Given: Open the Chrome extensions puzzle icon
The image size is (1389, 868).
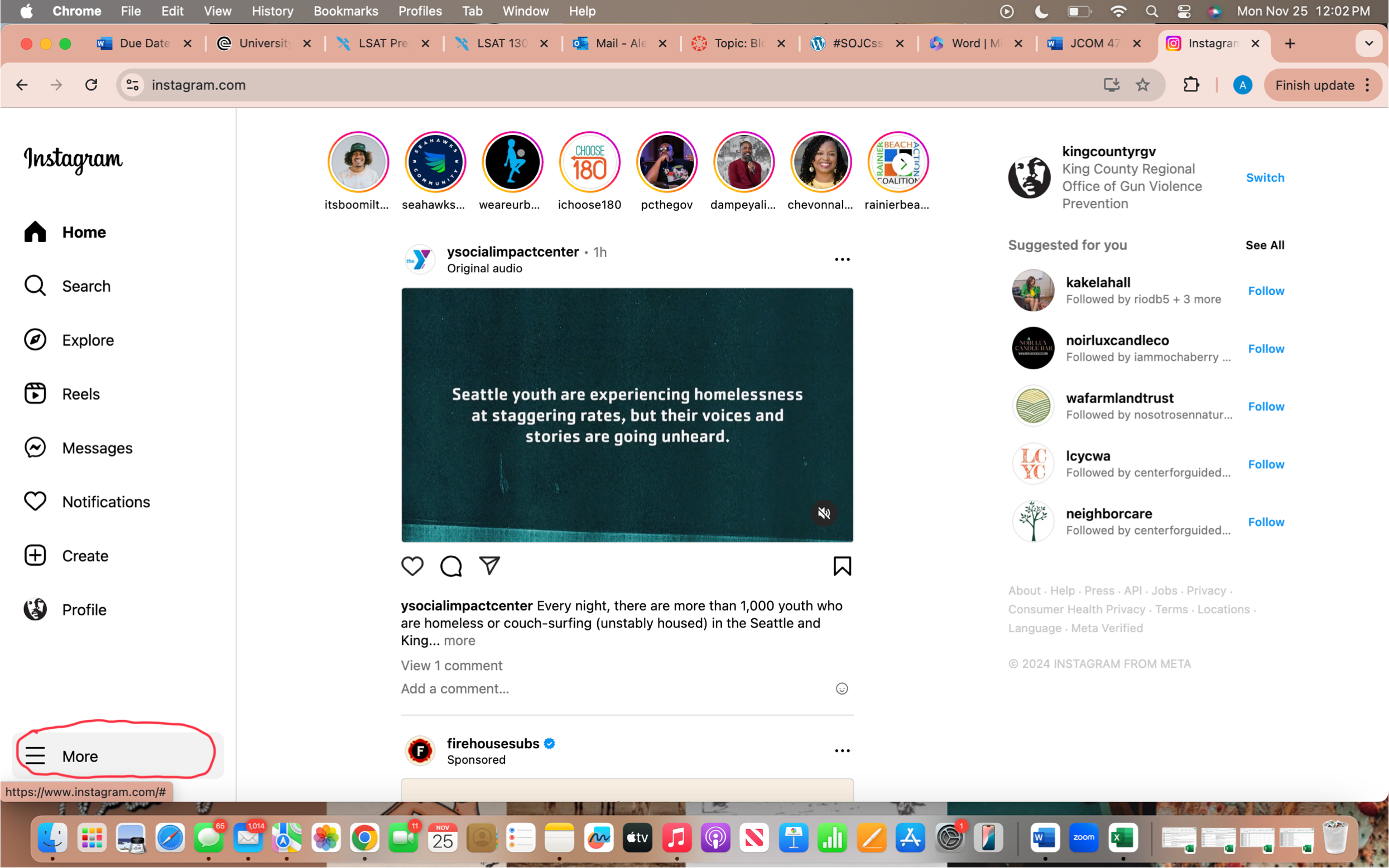Looking at the screenshot, I should pos(1191,85).
